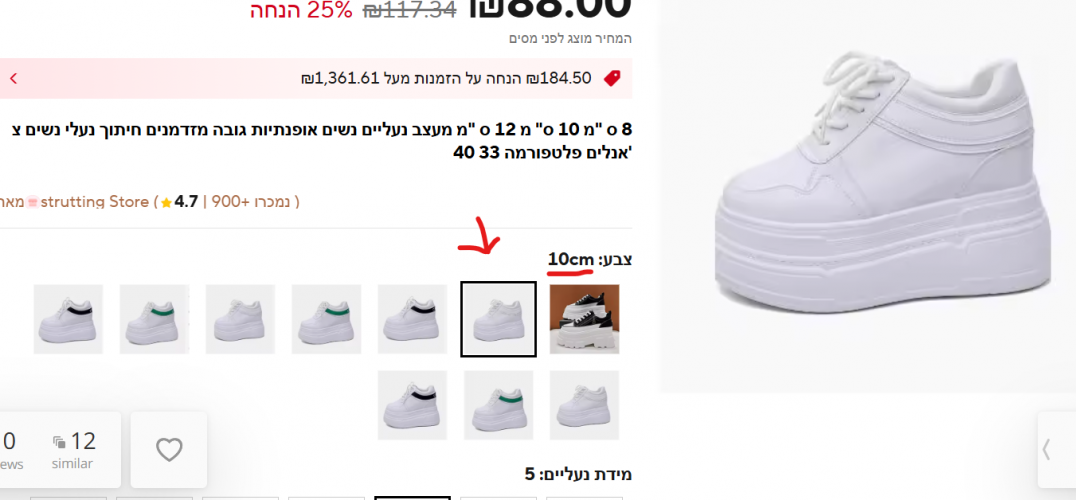This screenshot has width=1076, height=500.
Task: Select first-row all-white variant between green stripe ones
Action: tap(240, 319)
